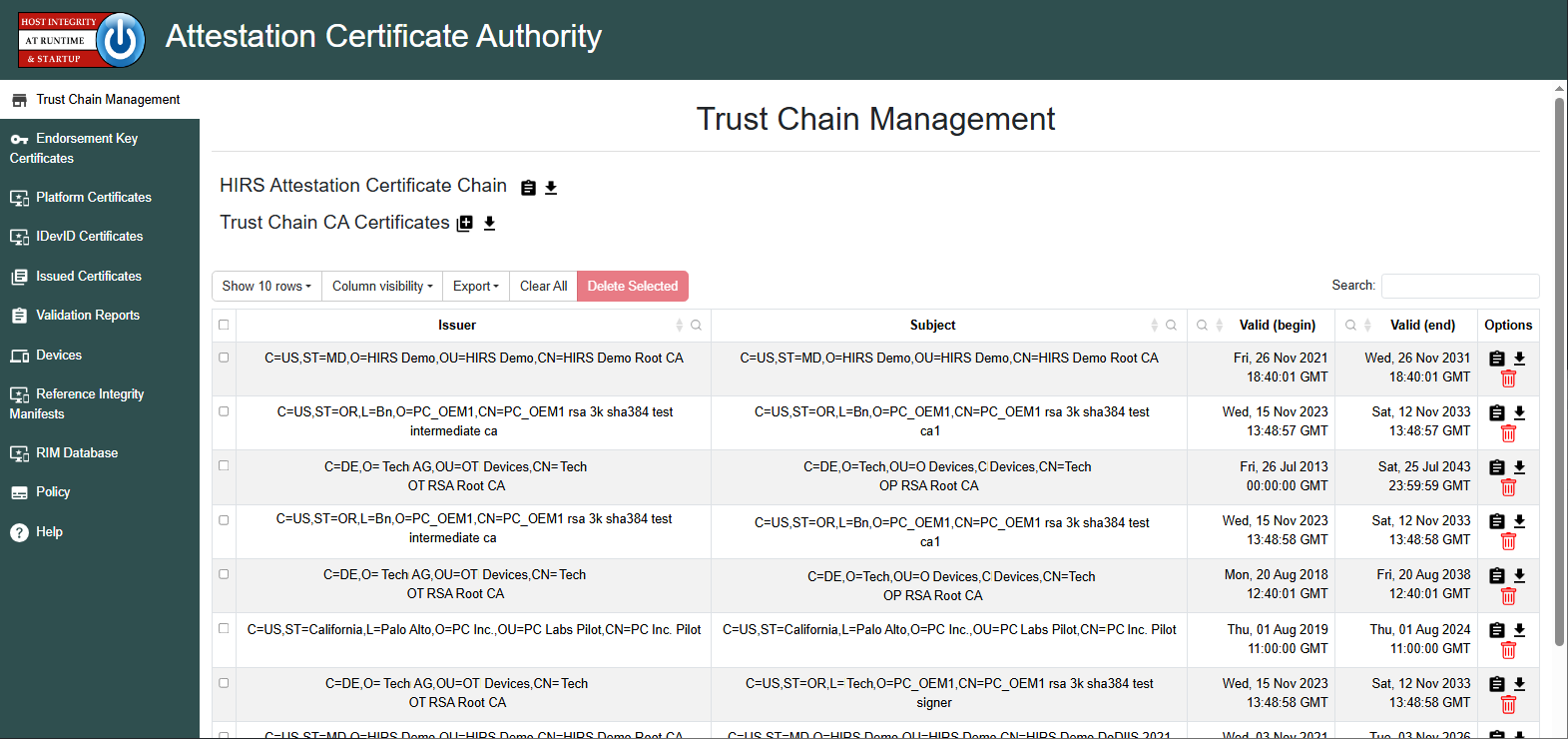Go to Endorsement Key Certificates page
This screenshot has height=739, width=1568.
[100, 148]
